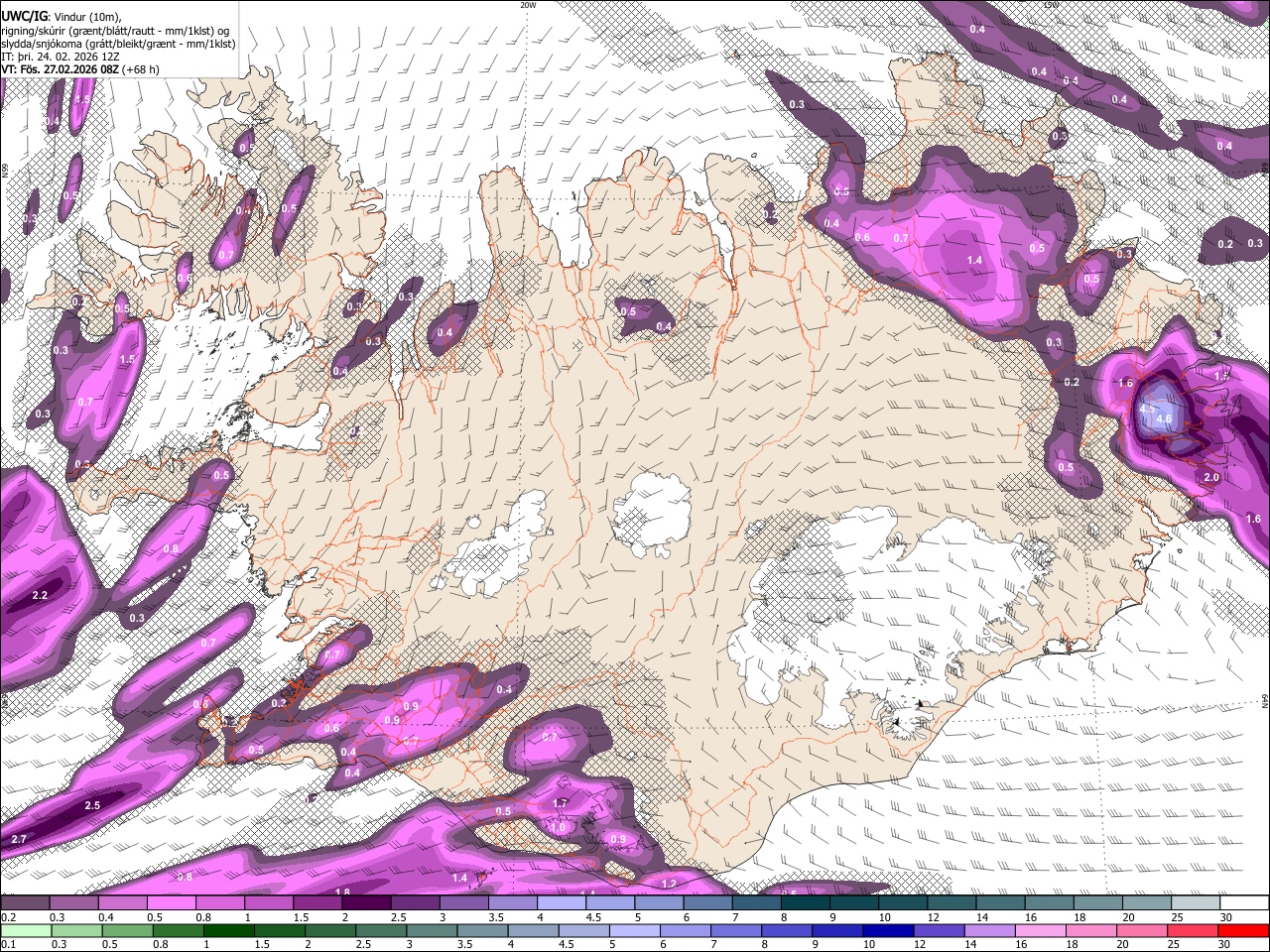Click the "0.1" label starting the bottom legend row
The height and width of the screenshot is (952, 1270).
pos(8,945)
